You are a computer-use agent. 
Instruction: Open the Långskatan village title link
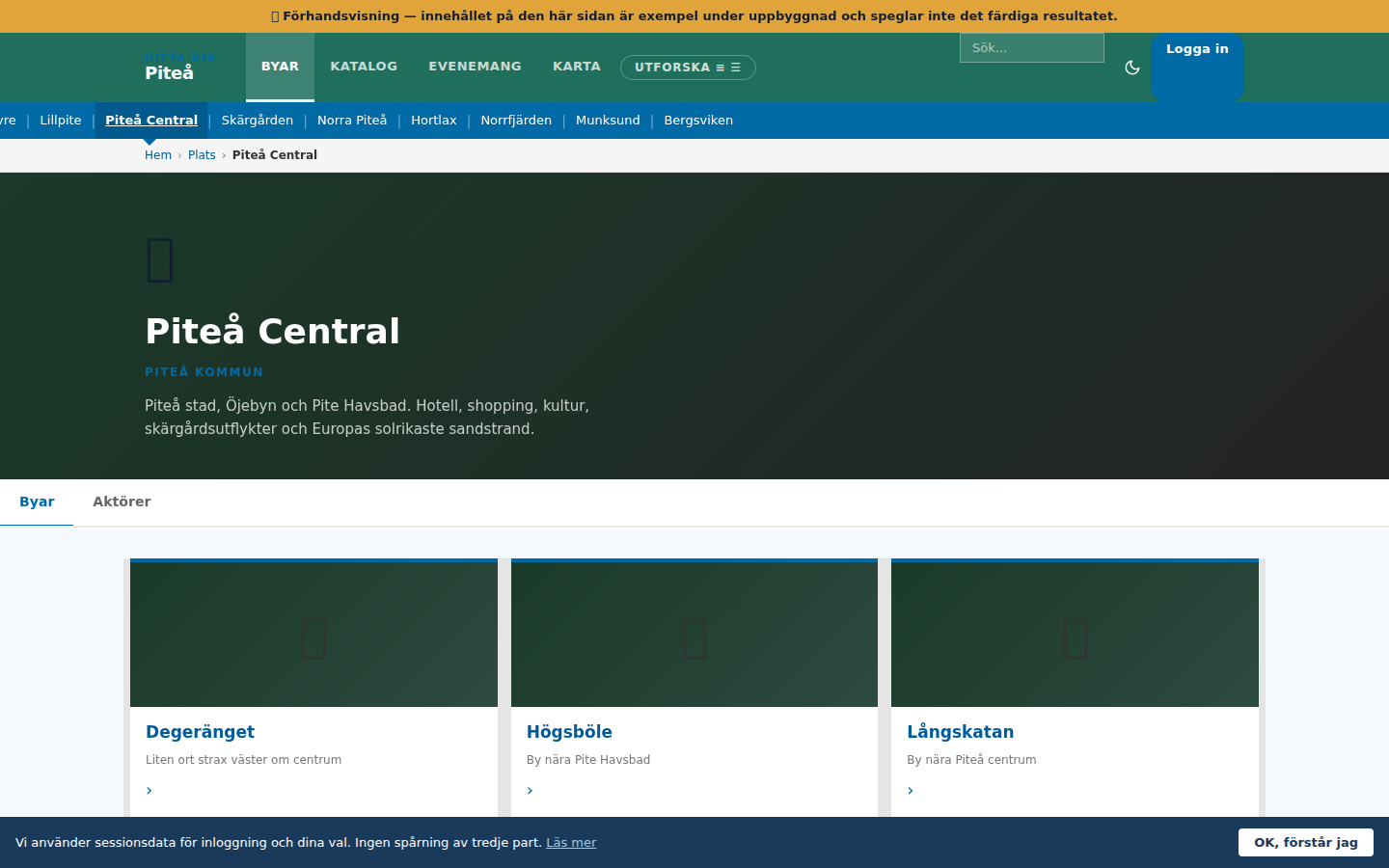[960, 732]
